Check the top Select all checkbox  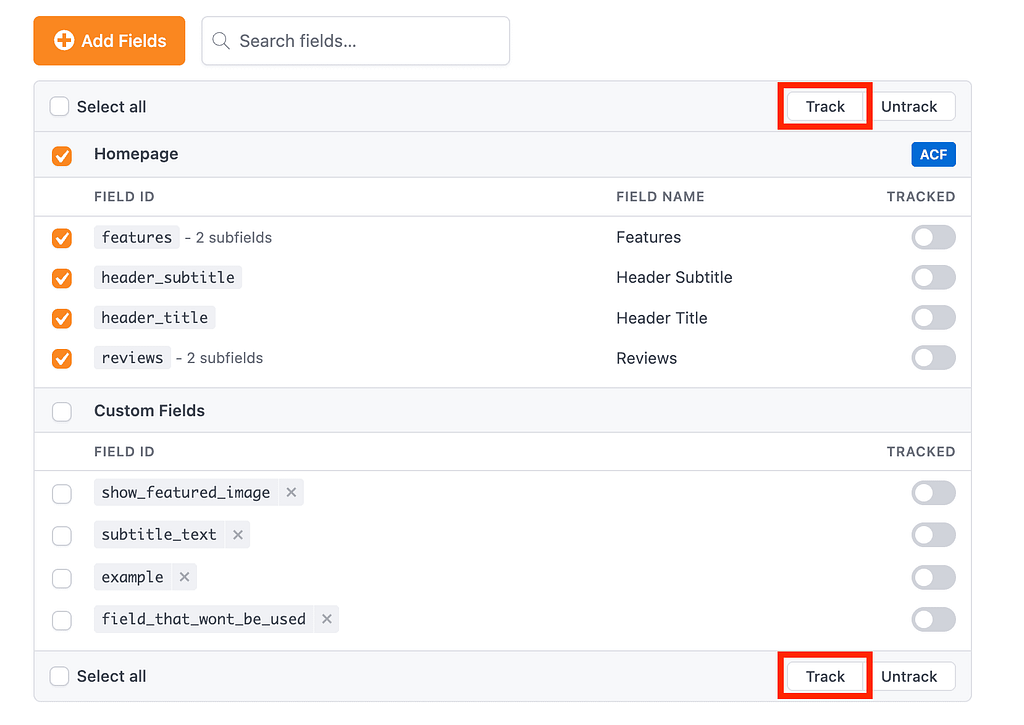pos(59,106)
